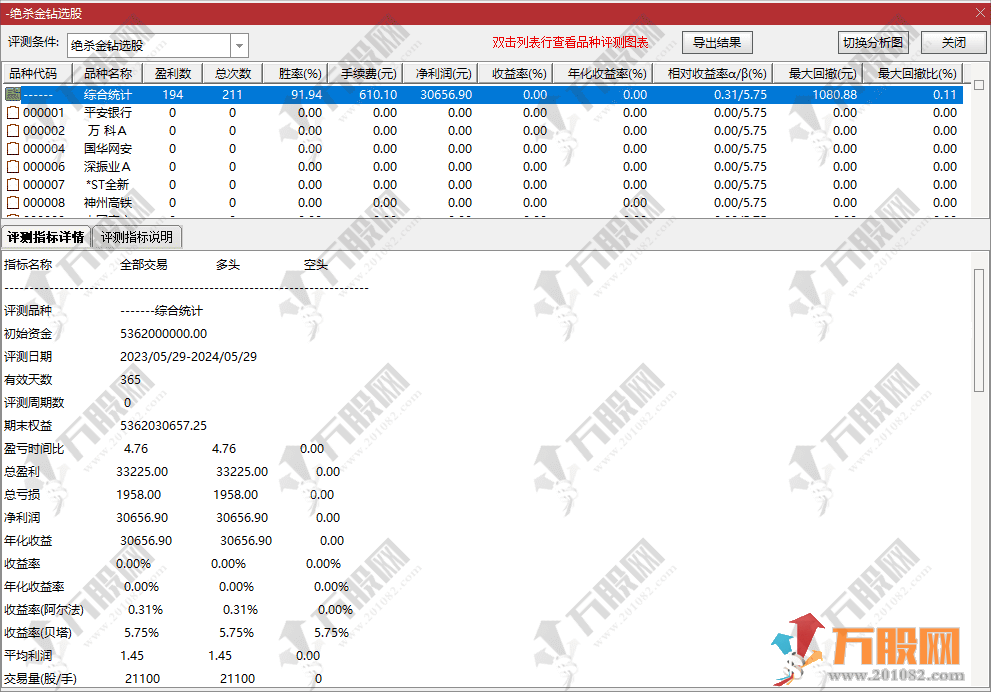The height and width of the screenshot is (692, 991).
Task: Toggle checkbox for stock 000004 国华网安
Action: coord(13,149)
